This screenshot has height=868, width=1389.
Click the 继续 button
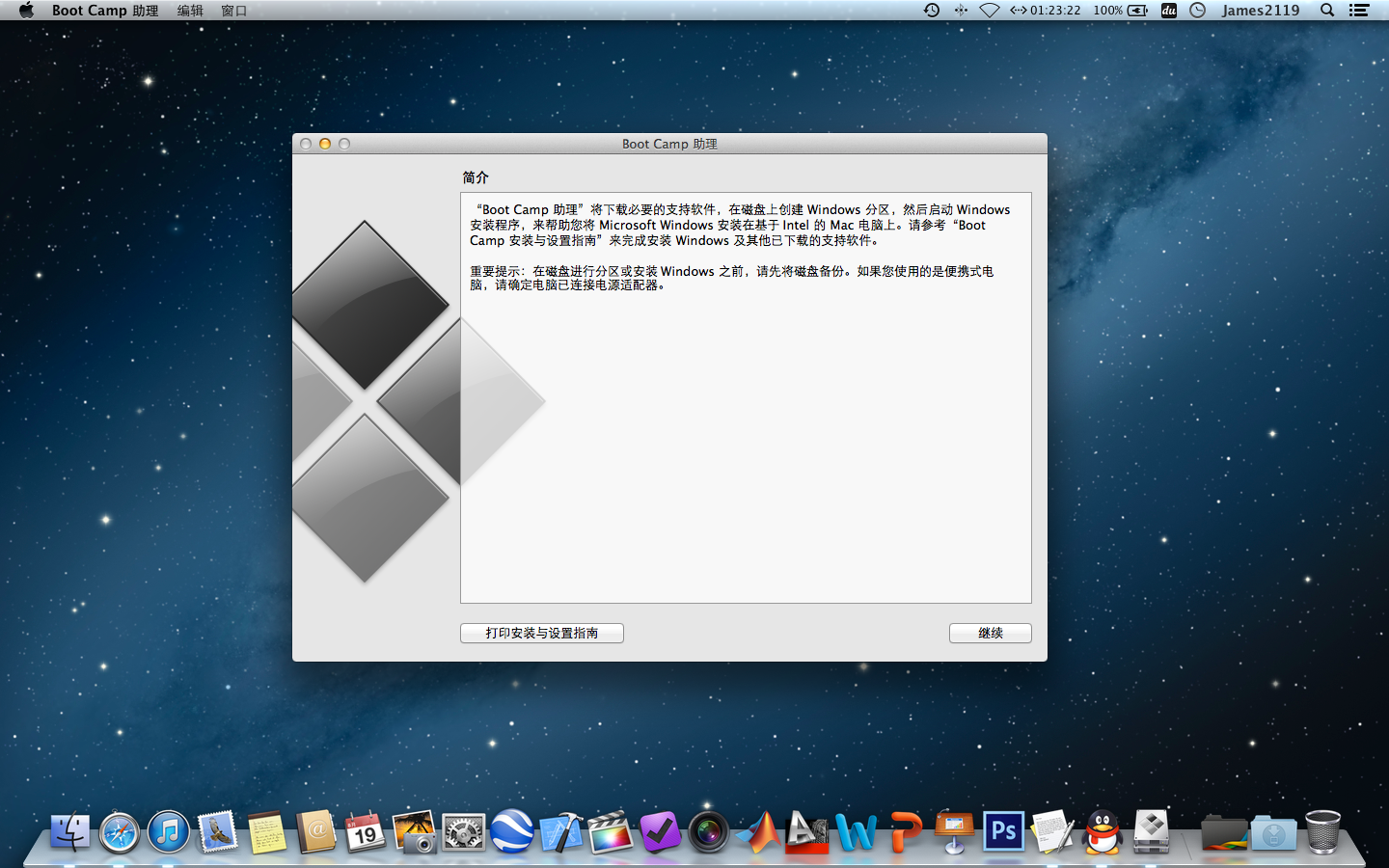[x=991, y=633]
